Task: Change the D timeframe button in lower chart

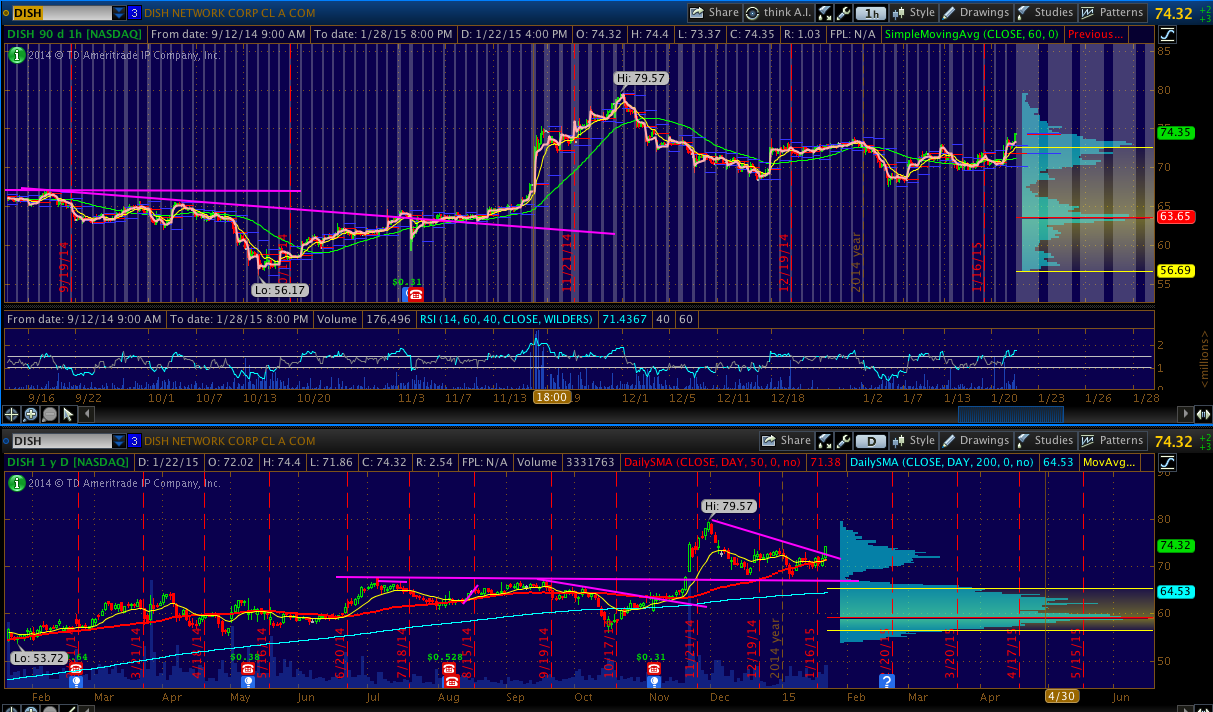Action: click(872, 440)
